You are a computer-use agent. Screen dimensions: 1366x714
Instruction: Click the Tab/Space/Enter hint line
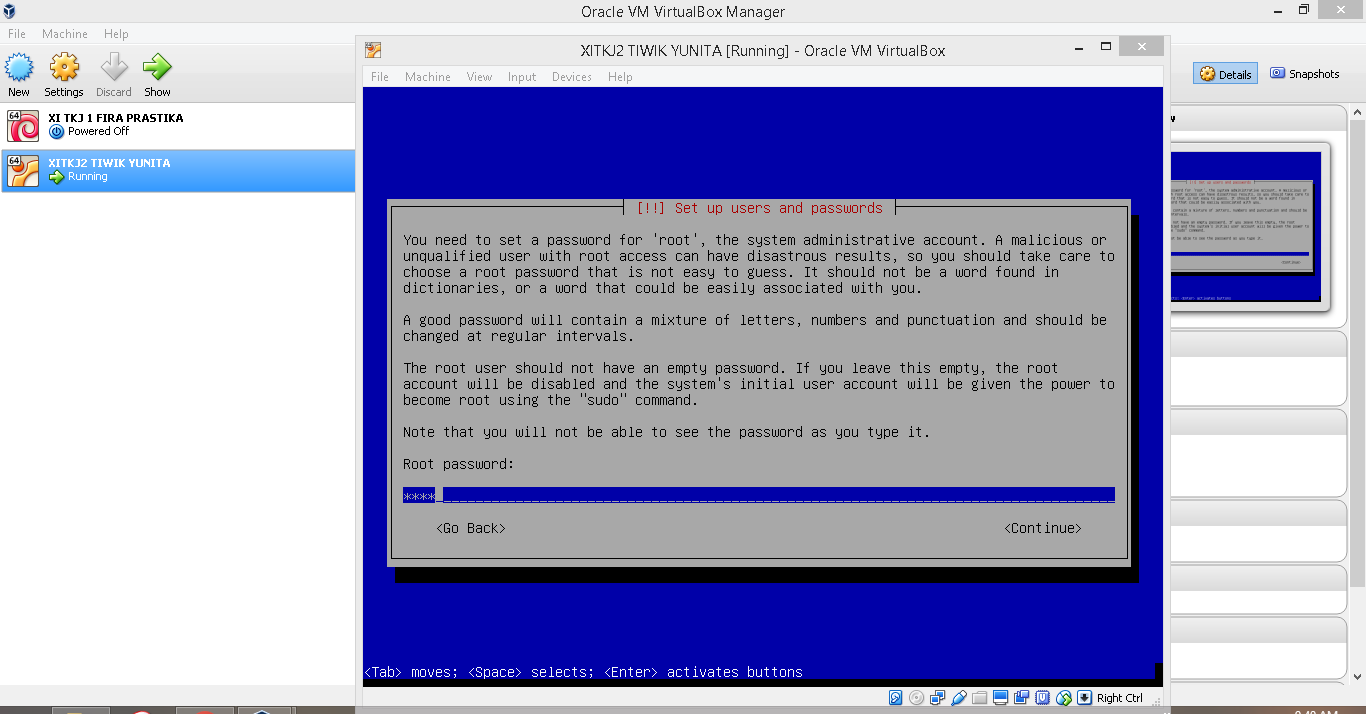583,672
